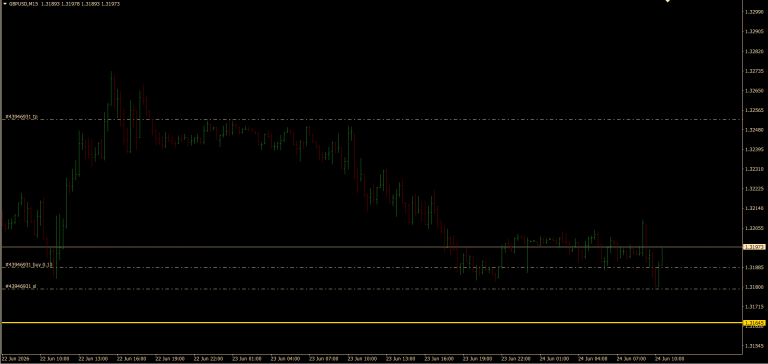Click price scale label 1.32650
The height and width of the screenshot is (364, 768).
click(x=754, y=91)
